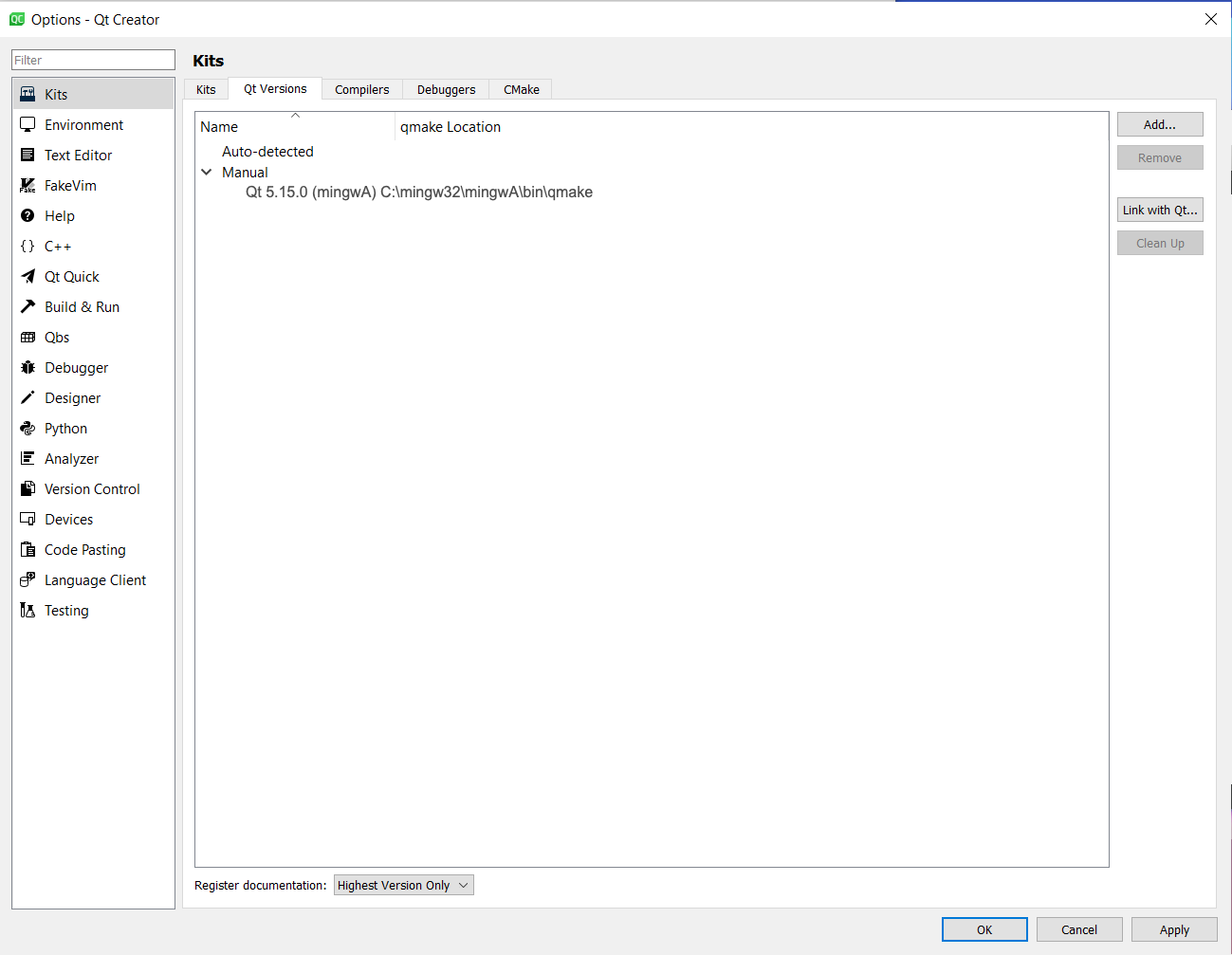The image size is (1232, 955).
Task: Open Python settings from the sidebar
Action: click(66, 428)
